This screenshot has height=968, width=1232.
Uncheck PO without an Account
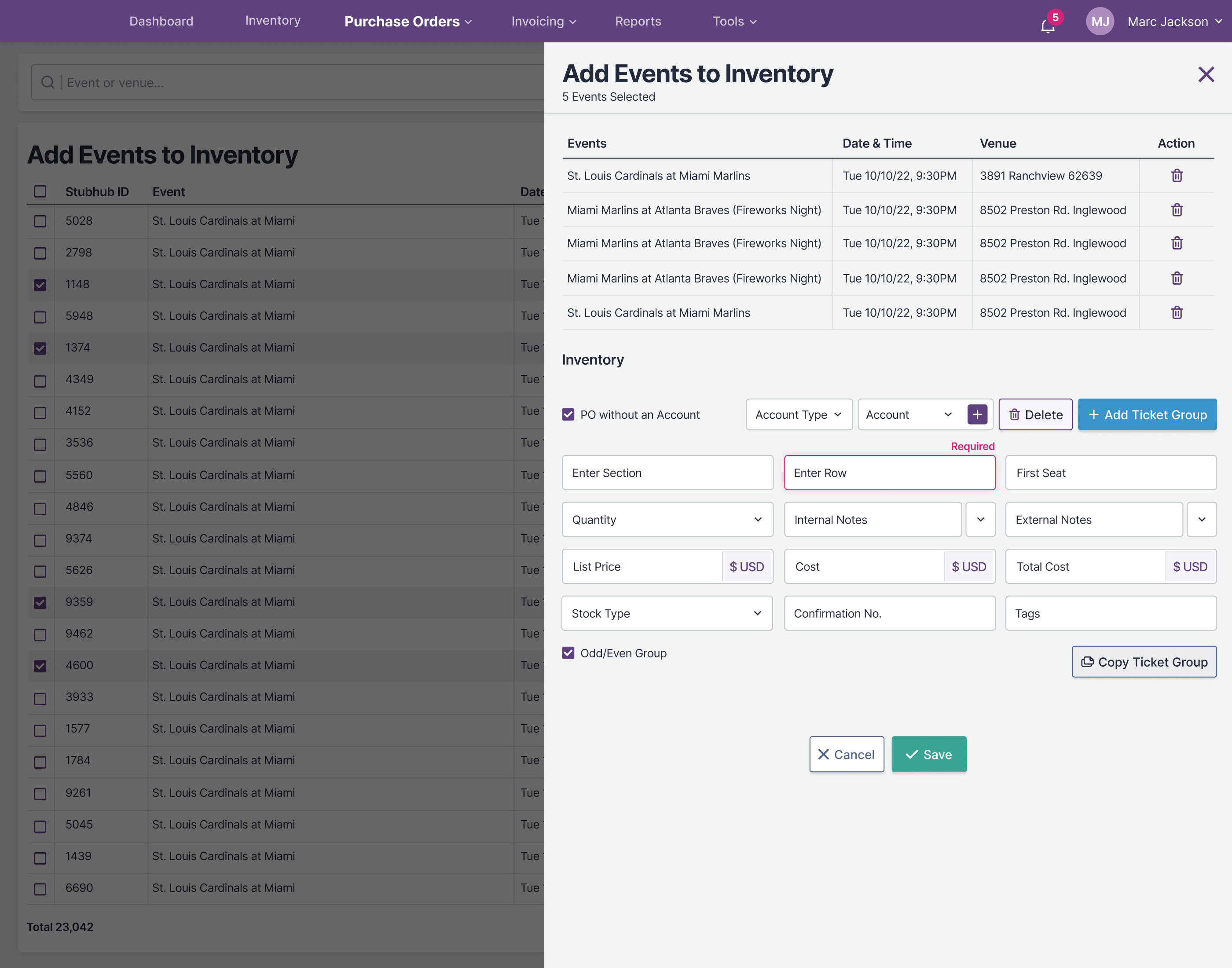click(x=568, y=414)
